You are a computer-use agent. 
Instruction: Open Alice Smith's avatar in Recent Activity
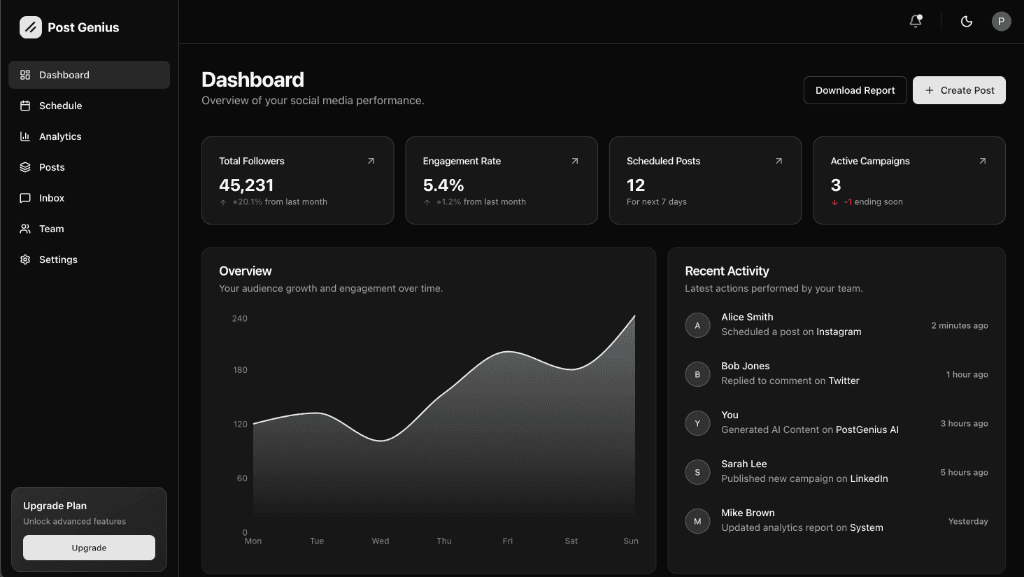click(x=697, y=324)
